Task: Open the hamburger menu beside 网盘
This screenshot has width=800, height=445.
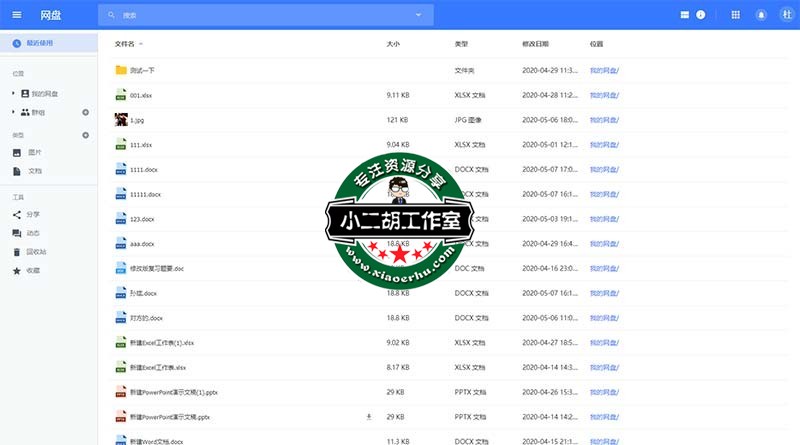Action: coord(17,15)
